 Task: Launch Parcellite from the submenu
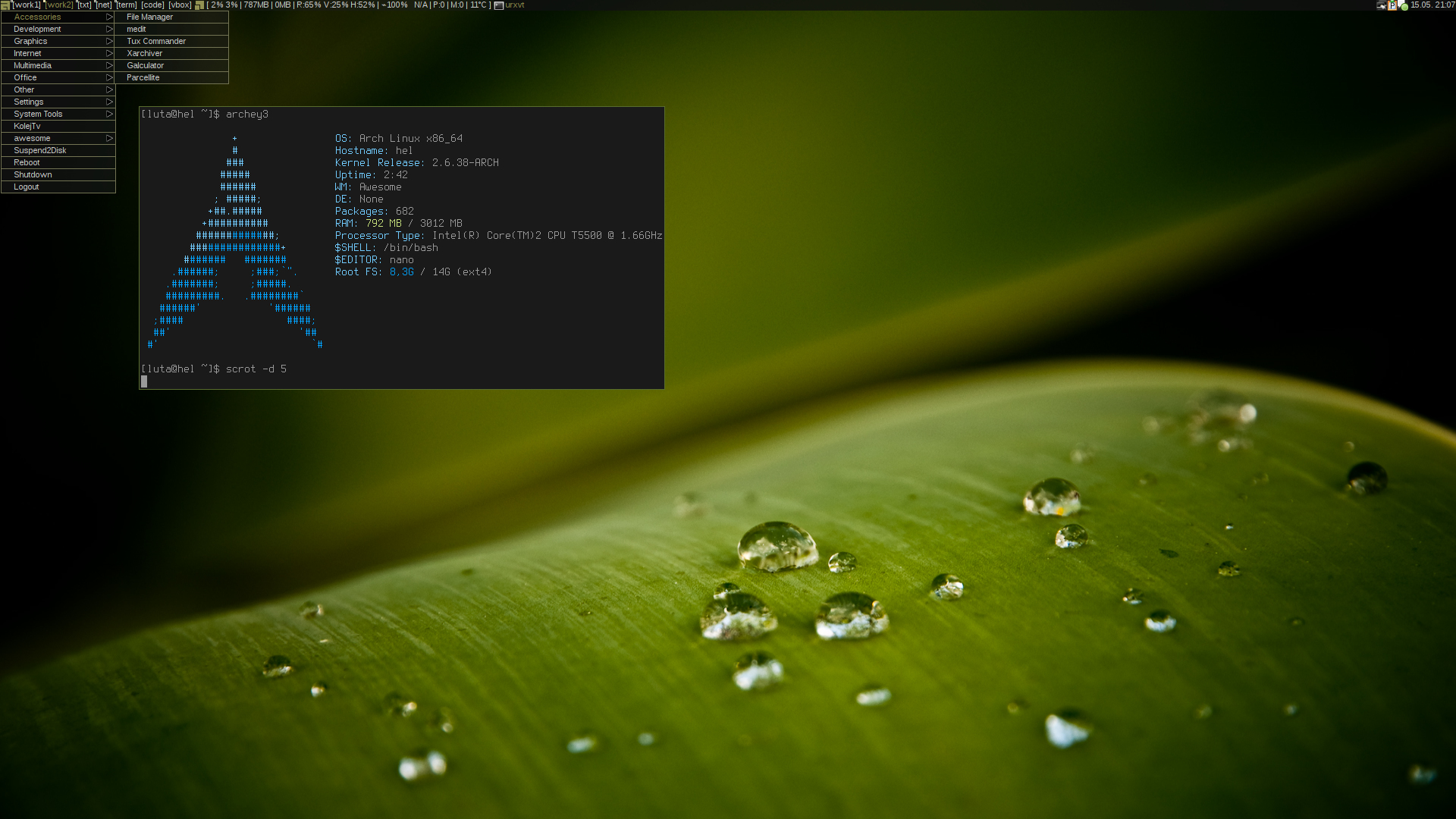click(x=171, y=77)
